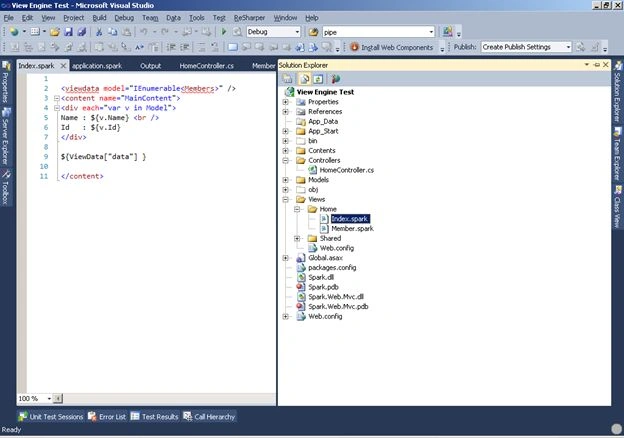The image size is (624, 438).
Task: Click the Add New Item icon
Action: (35, 32)
